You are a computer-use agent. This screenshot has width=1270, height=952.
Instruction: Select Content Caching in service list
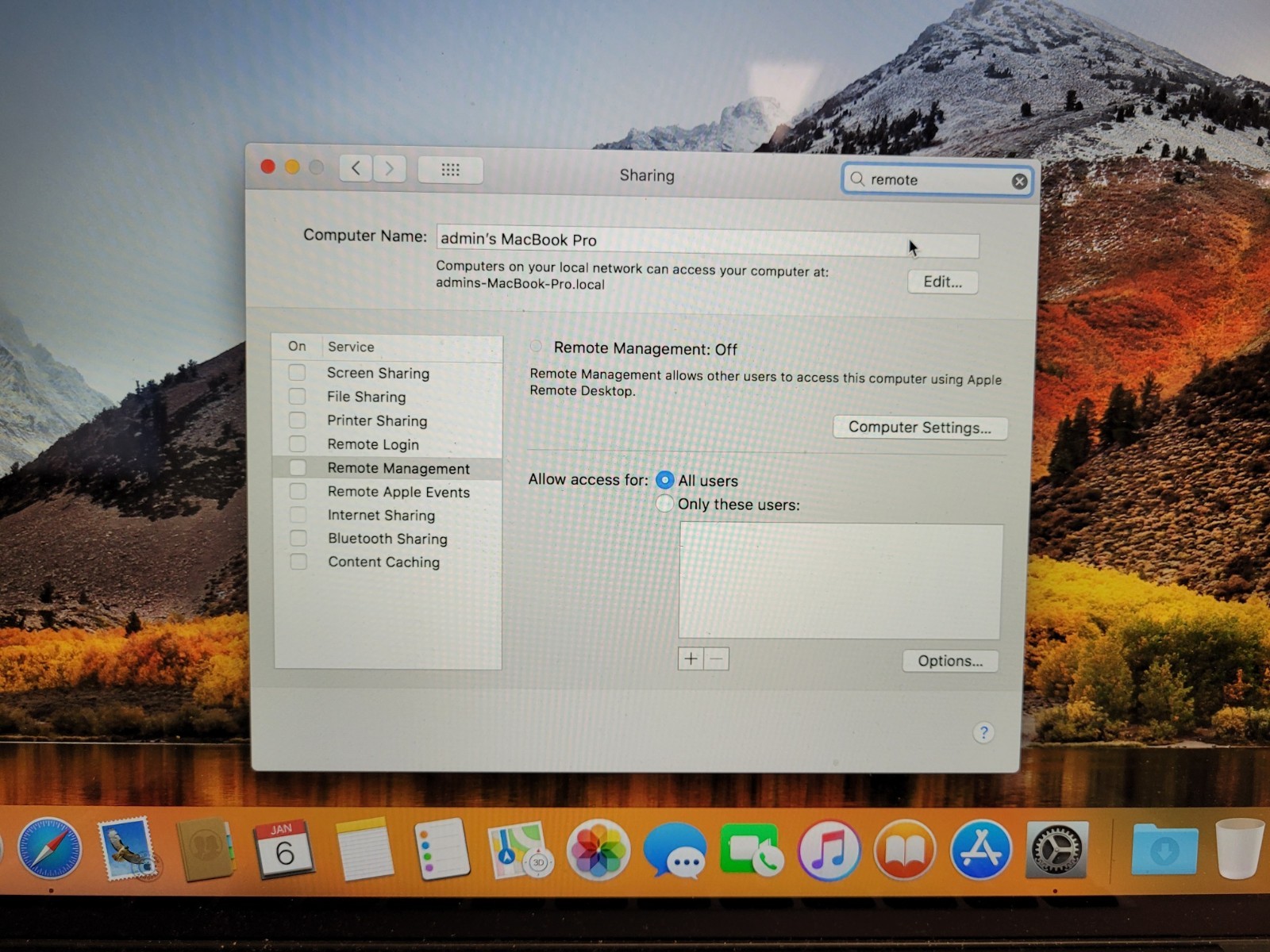point(387,562)
